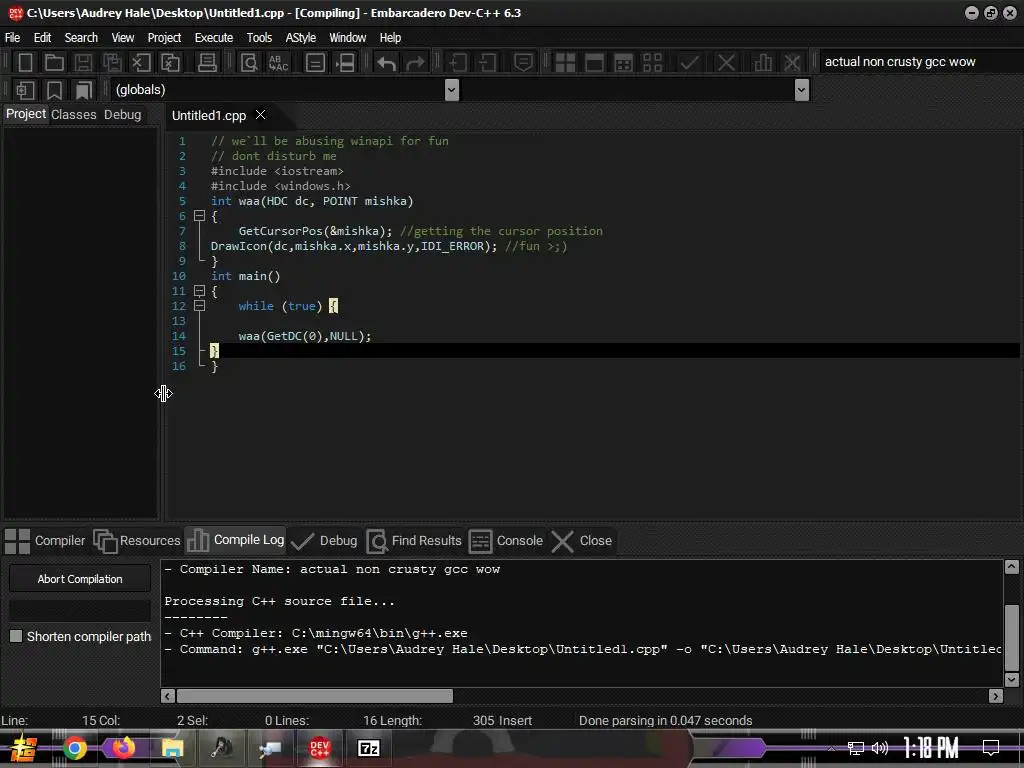Open the compiler set selector field

[919, 62]
